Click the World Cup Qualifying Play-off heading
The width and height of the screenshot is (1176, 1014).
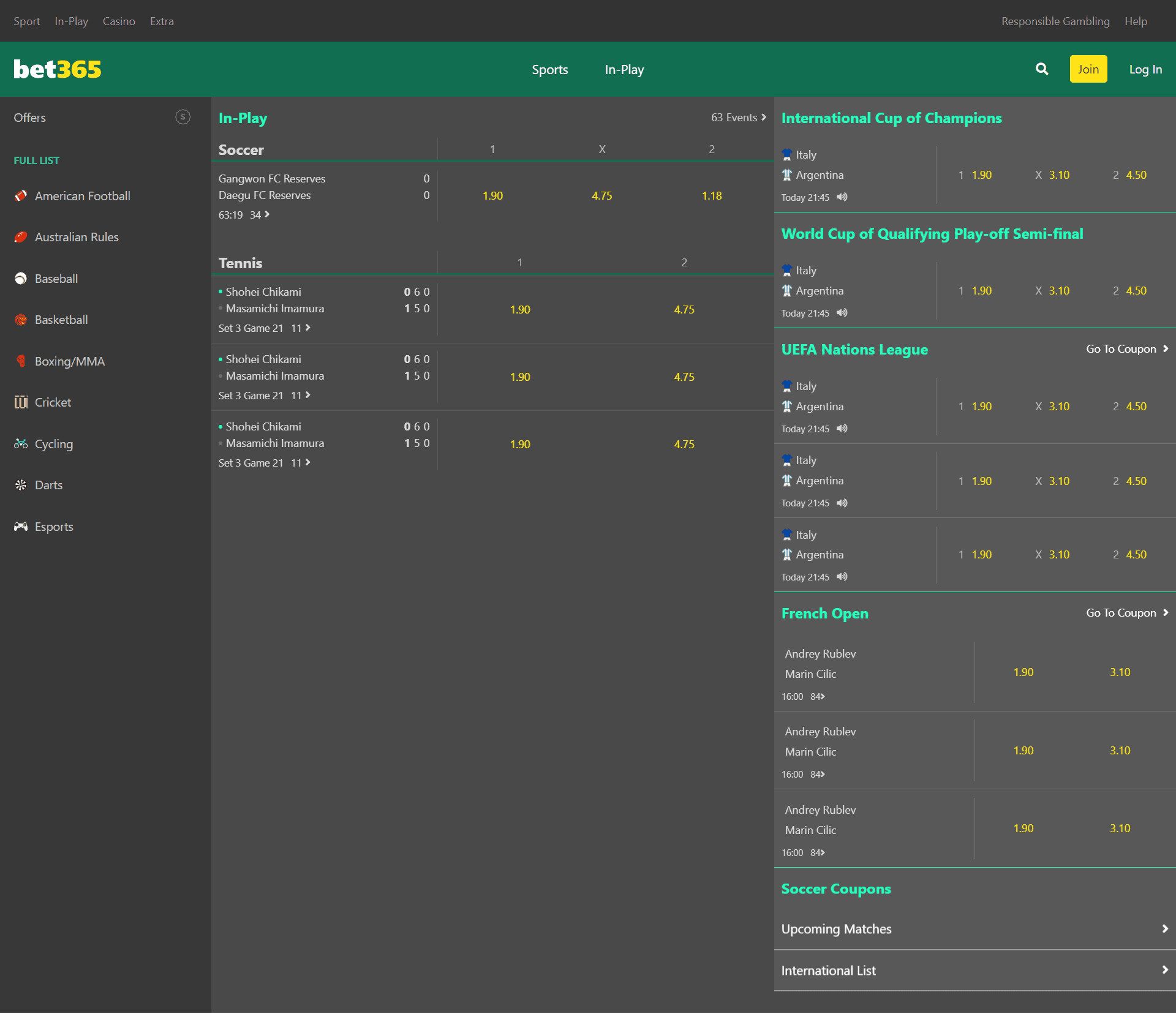pos(932,234)
